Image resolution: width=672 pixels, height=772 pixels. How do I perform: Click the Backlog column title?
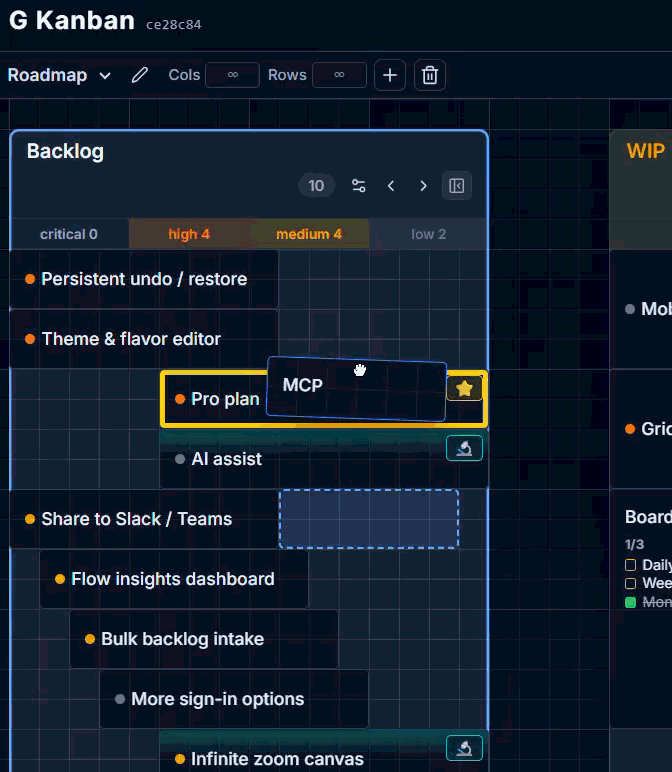65,151
